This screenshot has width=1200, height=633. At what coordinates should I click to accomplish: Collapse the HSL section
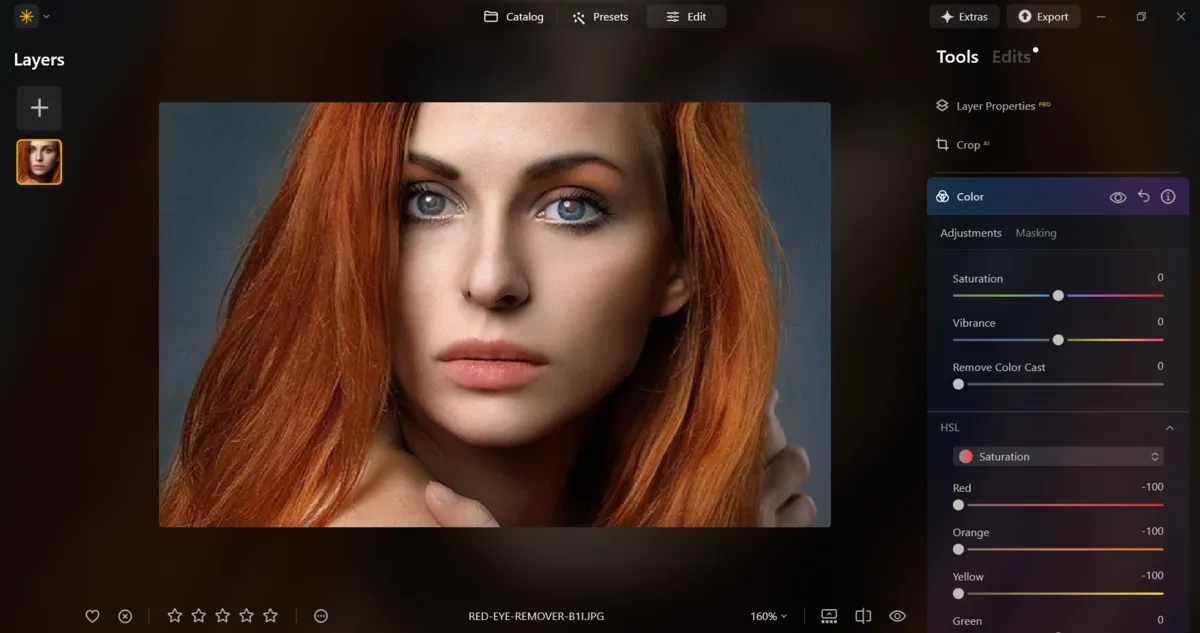click(1169, 427)
